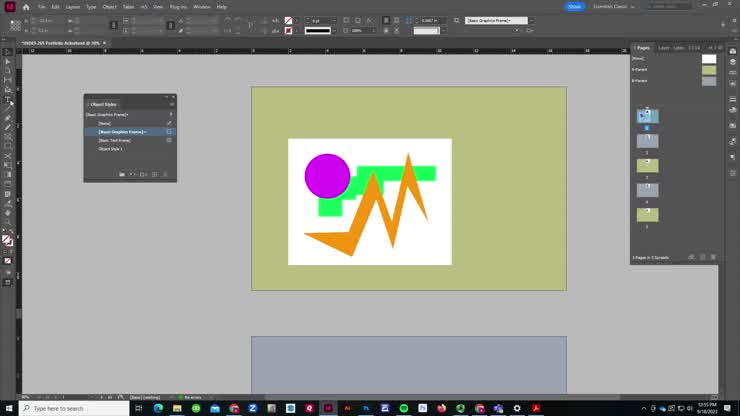Select the Gradient Swatch tool
Screen dimensions: 740x416
click(x=8, y=175)
